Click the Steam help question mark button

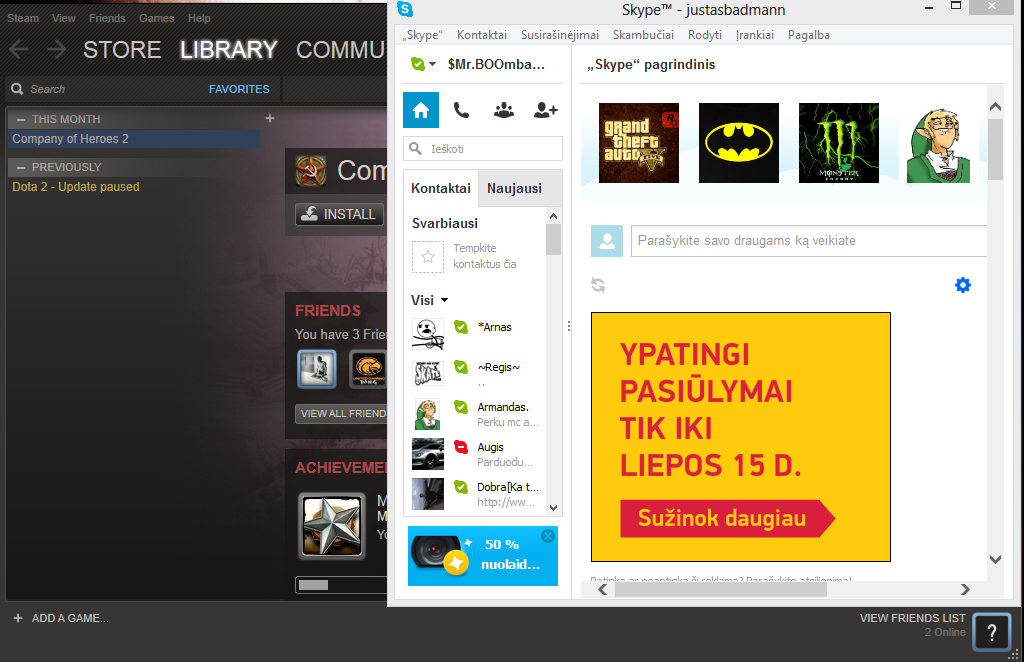(x=991, y=632)
